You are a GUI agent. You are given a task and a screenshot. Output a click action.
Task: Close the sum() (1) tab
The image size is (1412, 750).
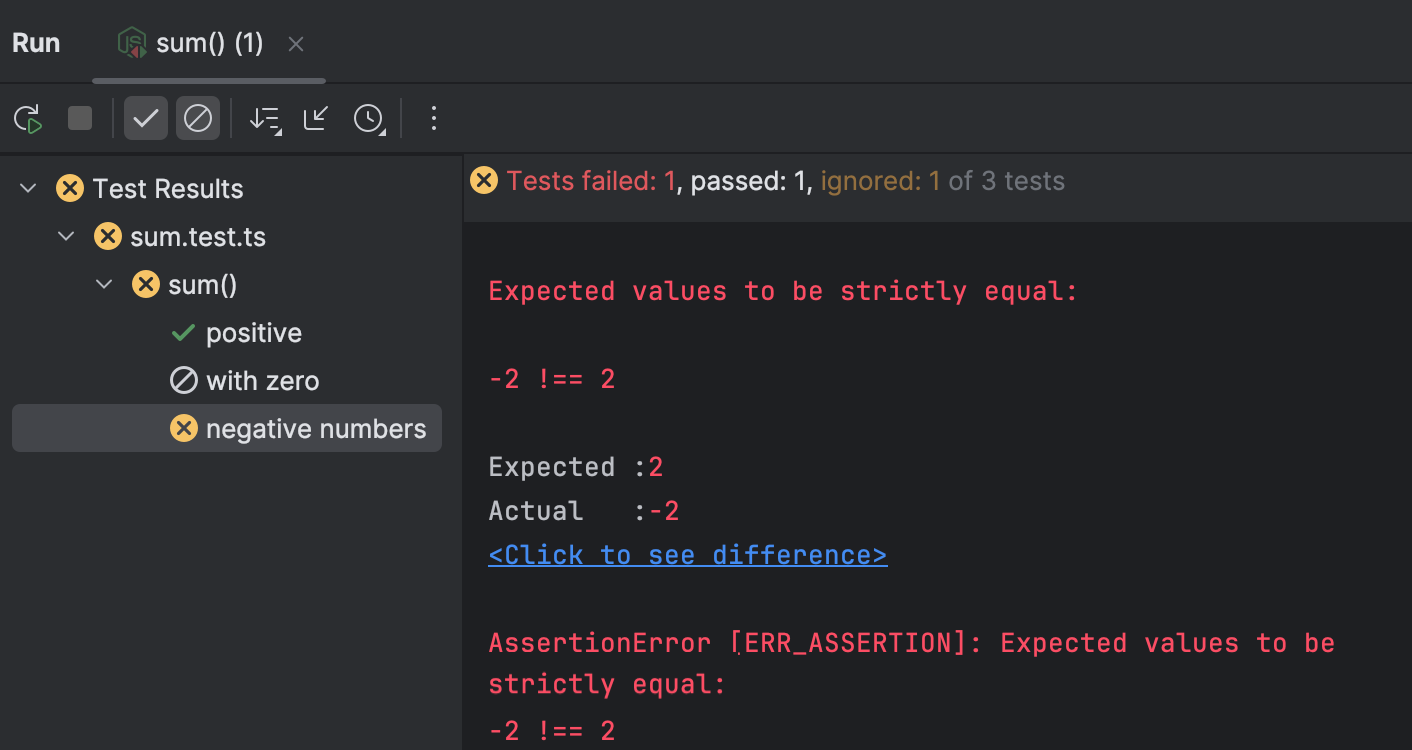pyautogui.click(x=296, y=44)
